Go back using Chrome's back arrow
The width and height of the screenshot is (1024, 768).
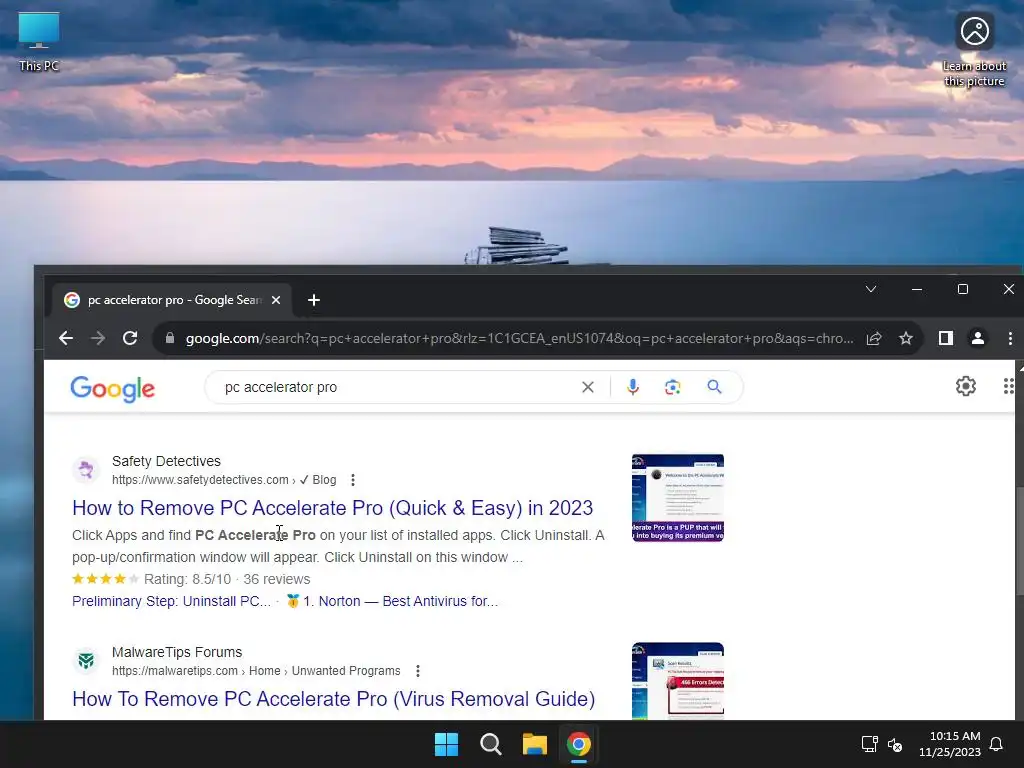(x=66, y=338)
